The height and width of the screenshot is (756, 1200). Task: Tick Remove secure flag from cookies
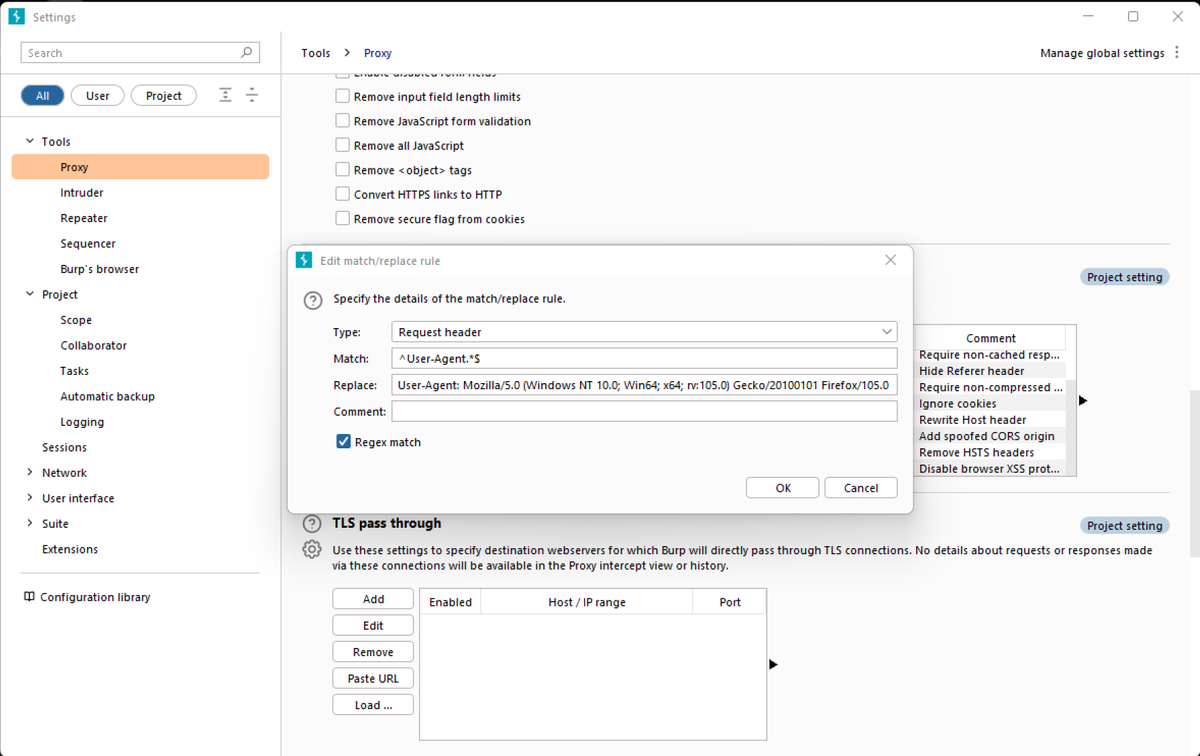342,219
